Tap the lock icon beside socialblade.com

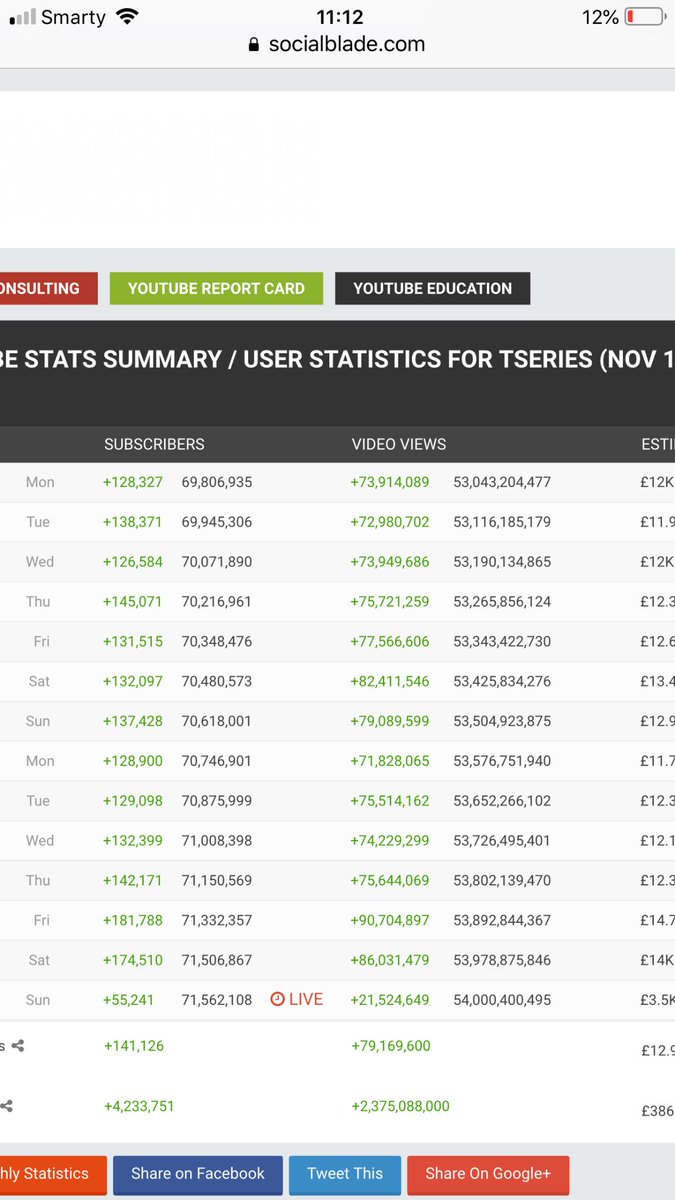(253, 44)
